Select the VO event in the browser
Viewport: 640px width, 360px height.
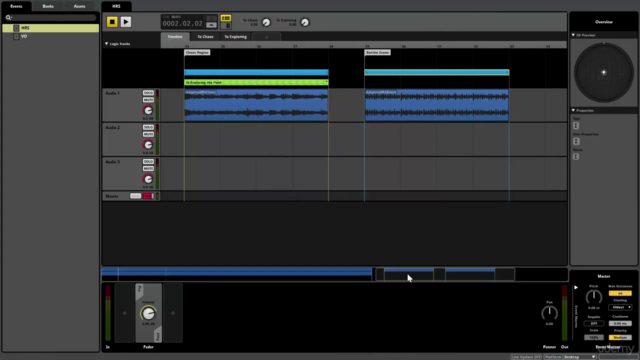51,36
